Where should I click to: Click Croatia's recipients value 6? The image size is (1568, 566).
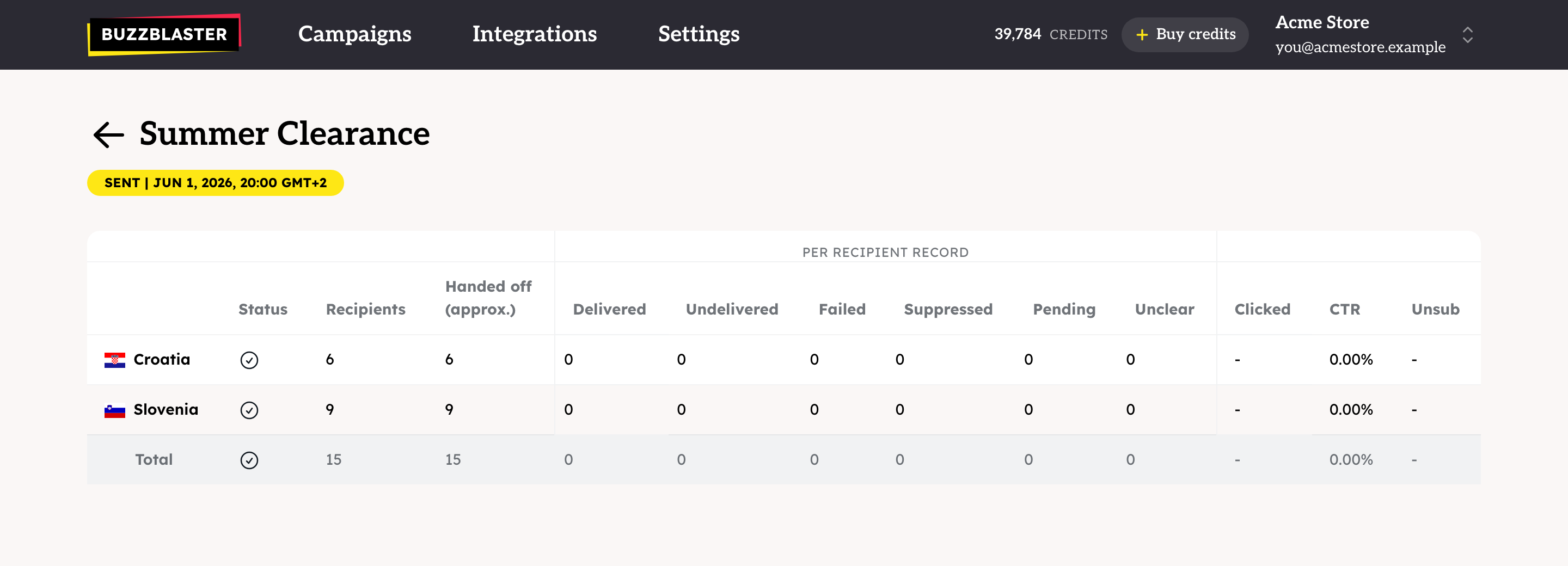click(330, 359)
